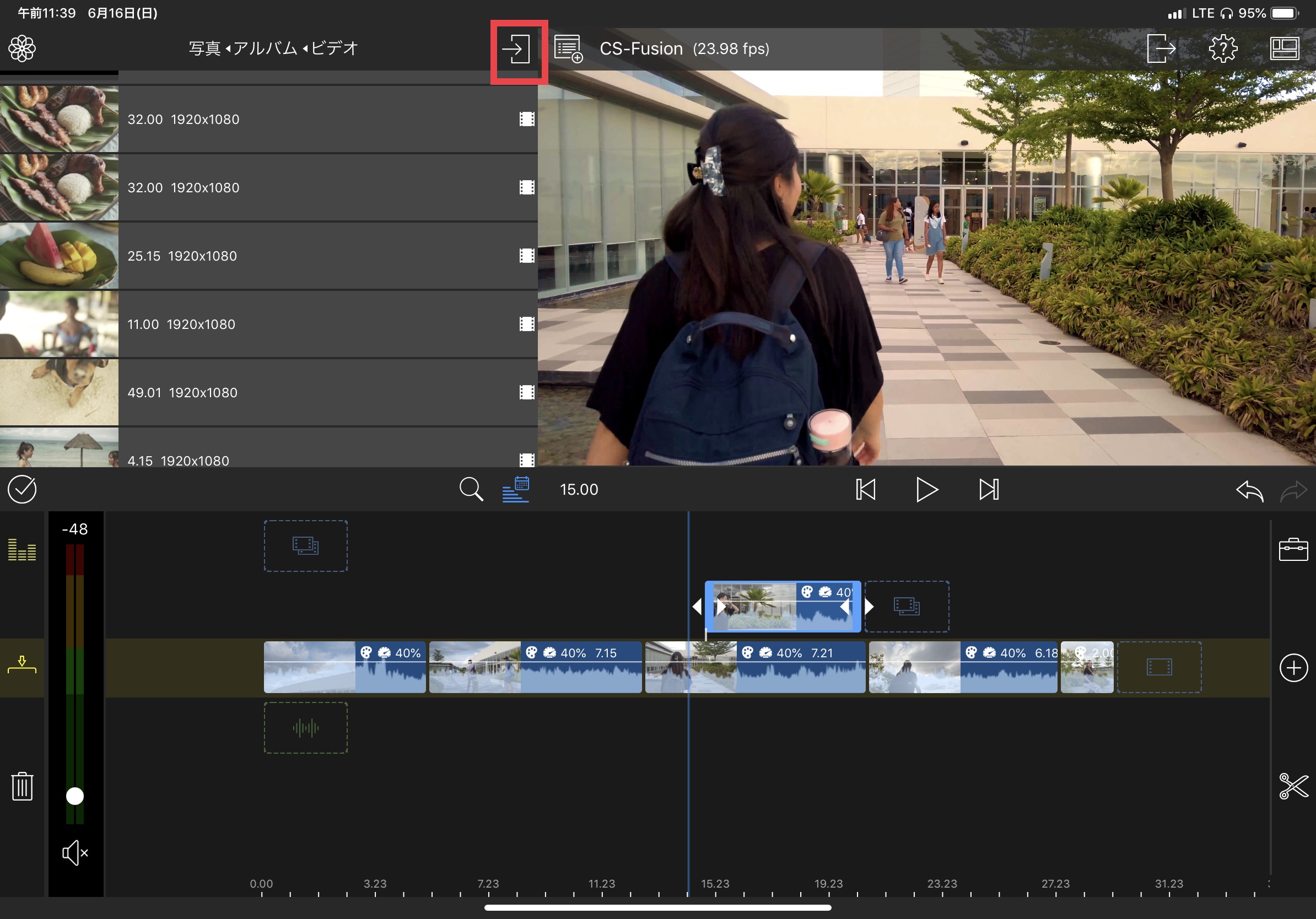Tap the scissors split clip tool
This screenshot has width=1316, height=919.
[x=1293, y=786]
